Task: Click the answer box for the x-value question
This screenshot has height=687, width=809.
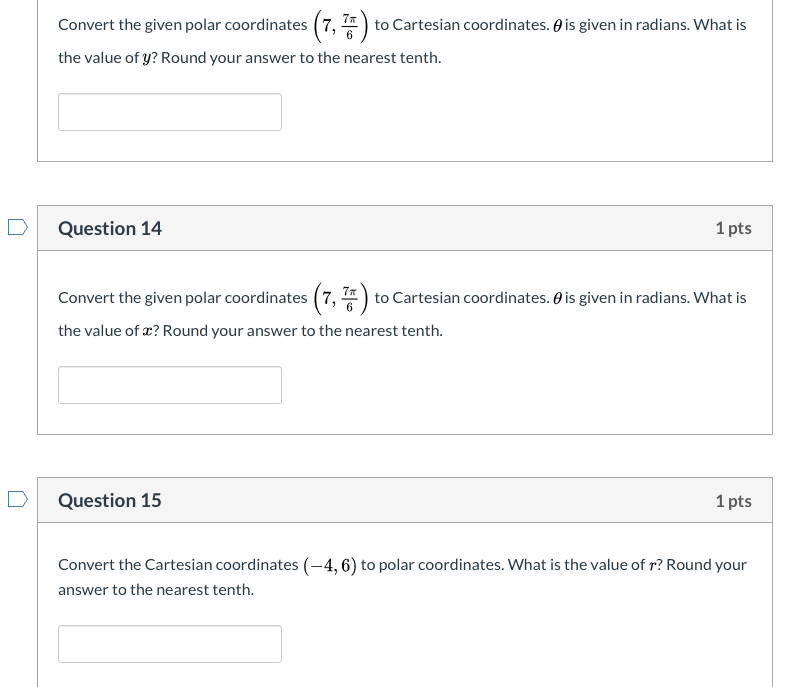Action: (170, 384)
